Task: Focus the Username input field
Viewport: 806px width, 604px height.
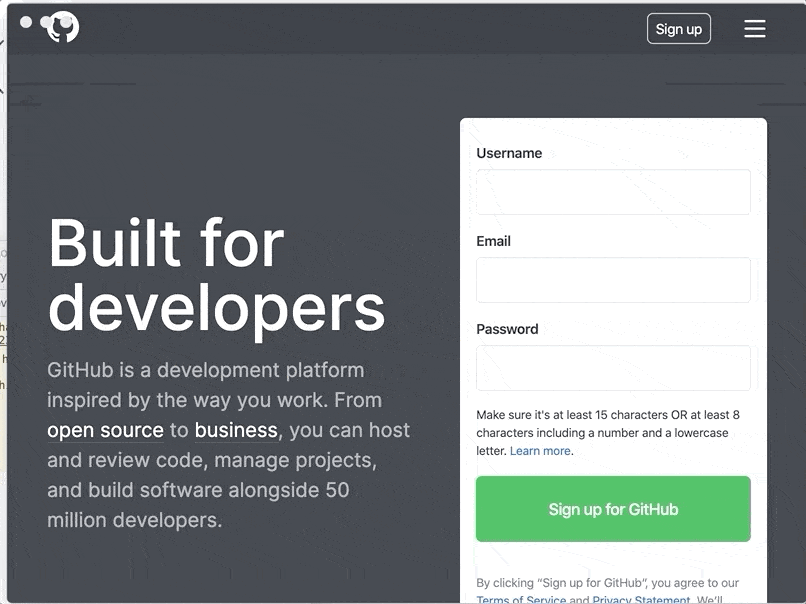Action: [613, 192]
